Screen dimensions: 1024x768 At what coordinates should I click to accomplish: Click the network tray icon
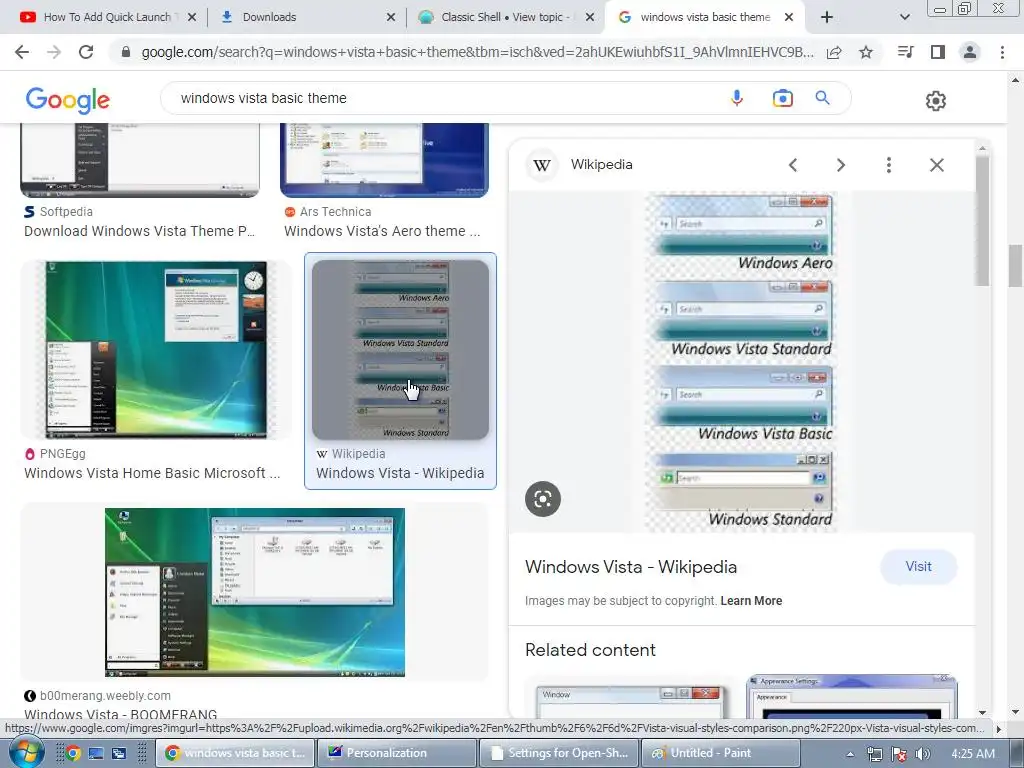(x=874, y=754)
